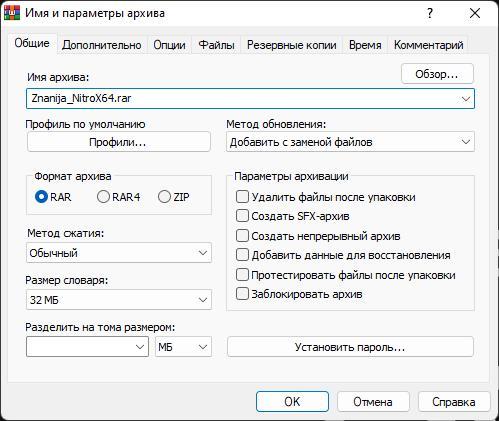Toggle Заблокировать архив checkbox
This screenshot has height=421, width=499.
pos(242,294)
